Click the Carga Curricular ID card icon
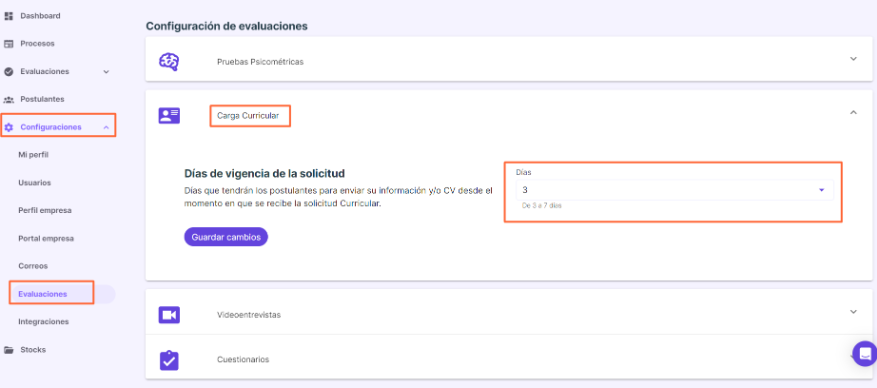Screen dimensions: 877x388 pos(169,116)
